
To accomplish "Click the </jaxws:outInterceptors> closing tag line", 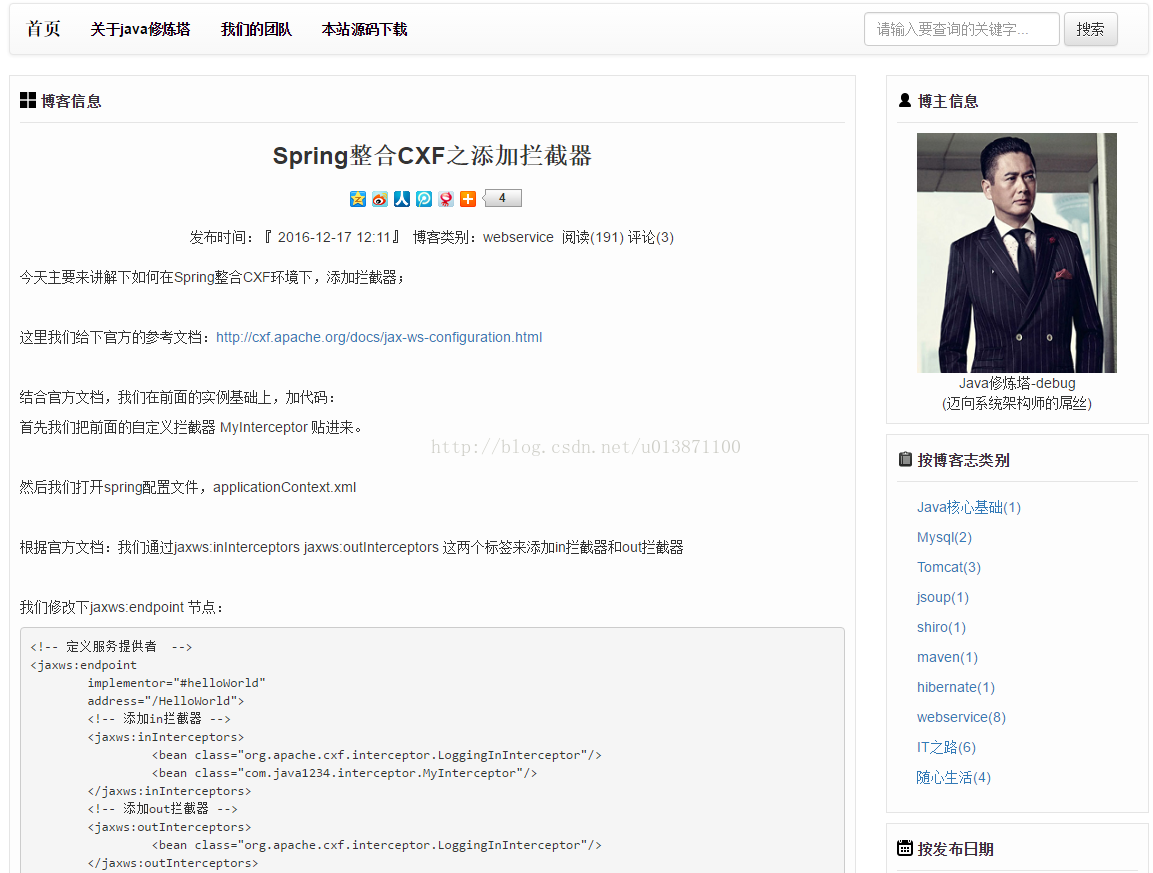I will tap(173, 863).
